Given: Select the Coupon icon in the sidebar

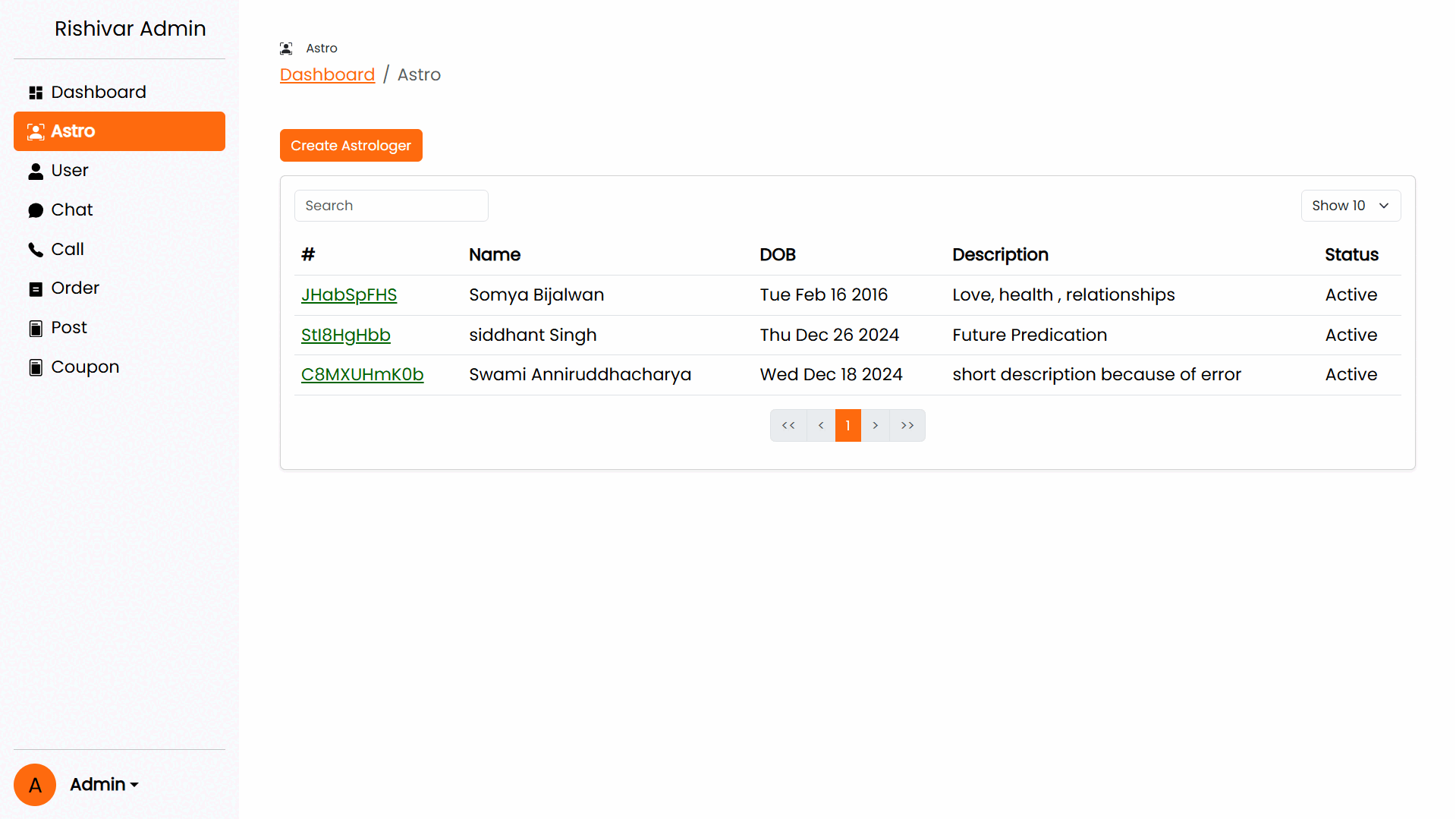Looking at the screenshot, I should coord(35,367).
